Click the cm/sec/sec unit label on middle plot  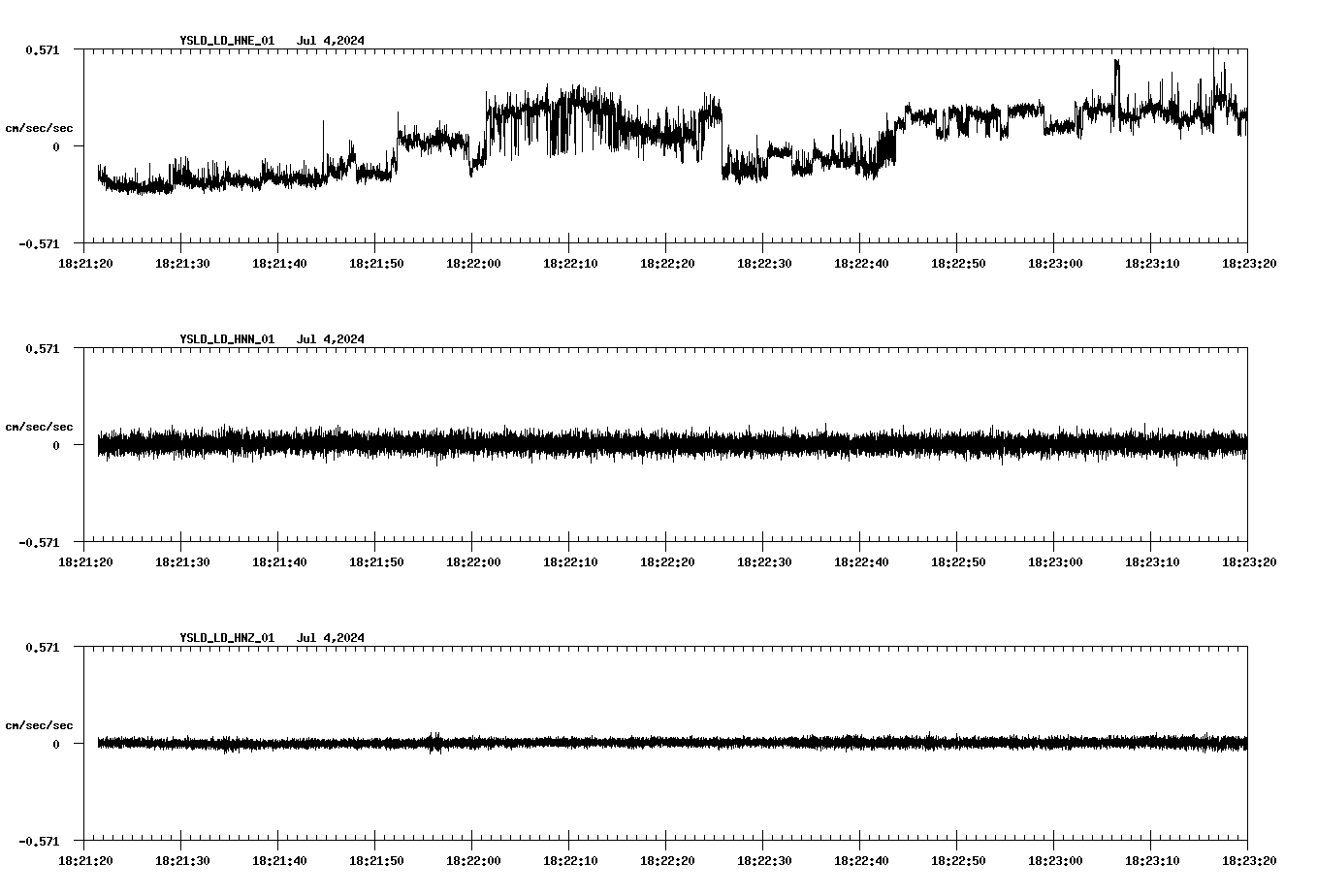coord(39,426)
